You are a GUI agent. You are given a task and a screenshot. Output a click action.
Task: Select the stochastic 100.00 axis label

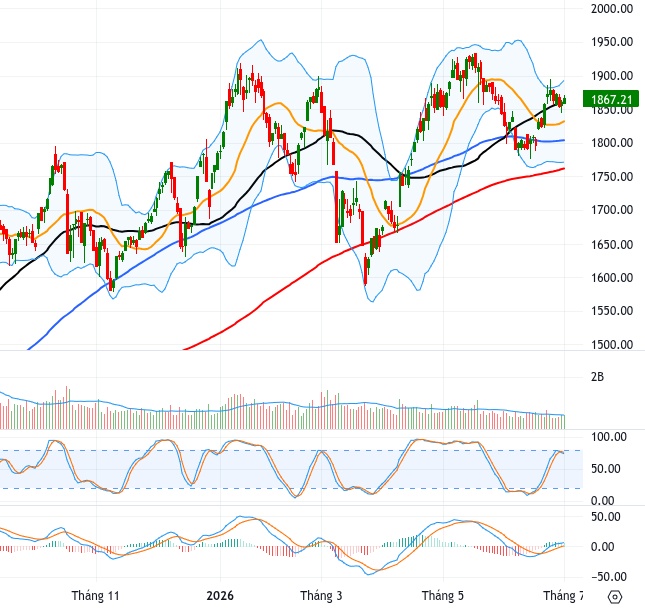tap(609, 437)
